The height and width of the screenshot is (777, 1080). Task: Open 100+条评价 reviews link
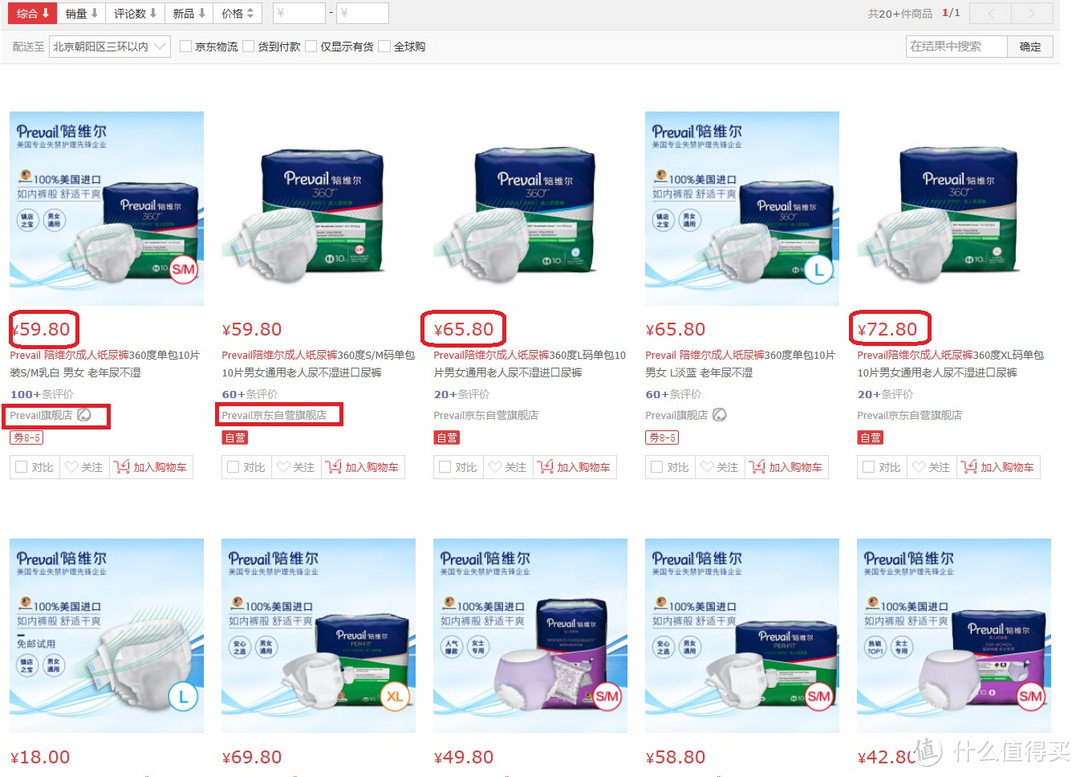pos(41,394)
